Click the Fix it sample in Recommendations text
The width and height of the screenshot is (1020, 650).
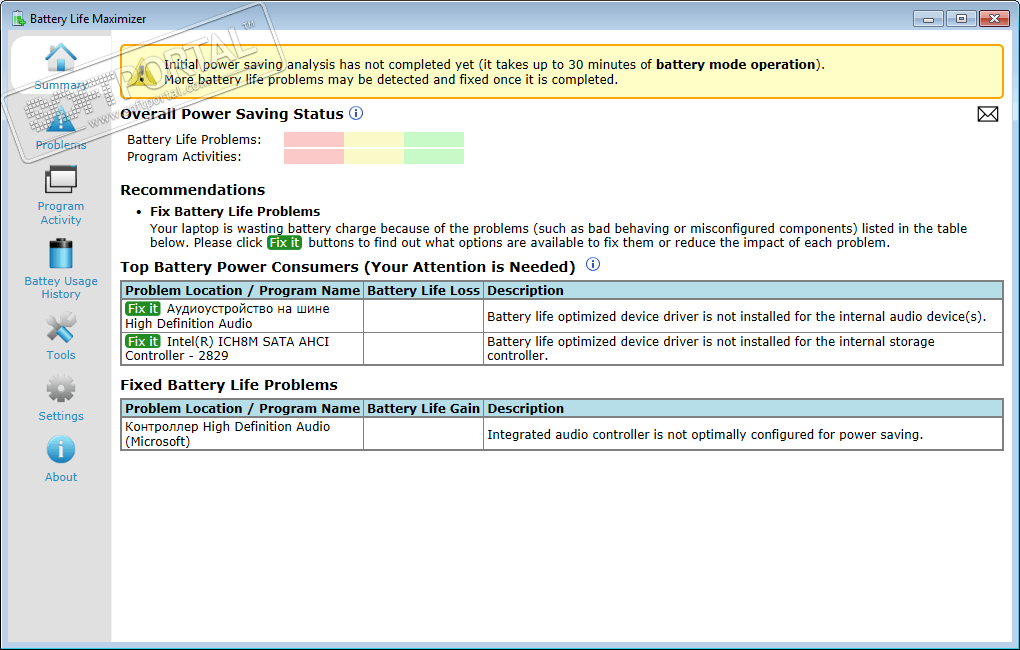pyautogui.click(x=284, y=243)
